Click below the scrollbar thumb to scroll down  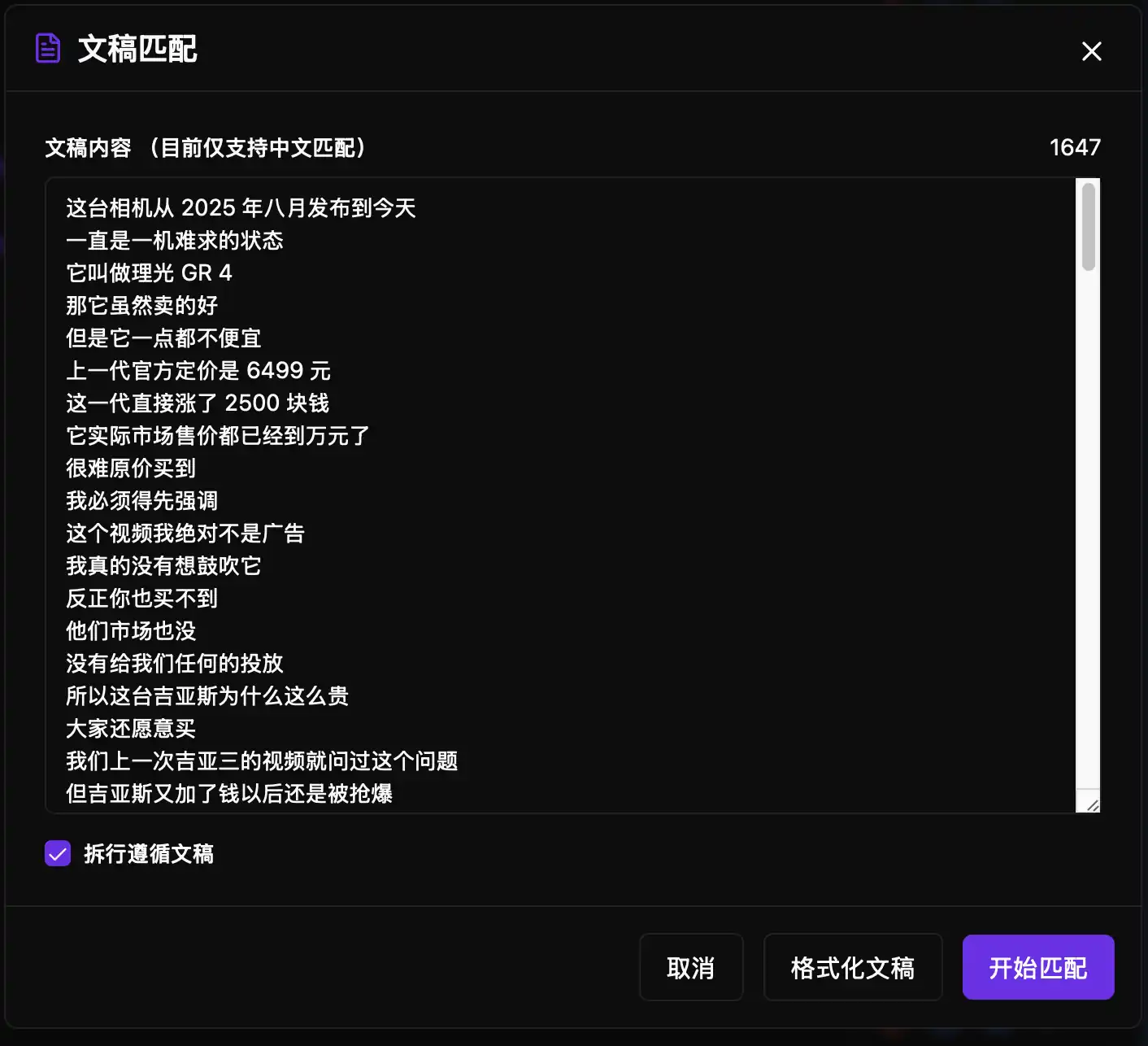coord(1087,529)
